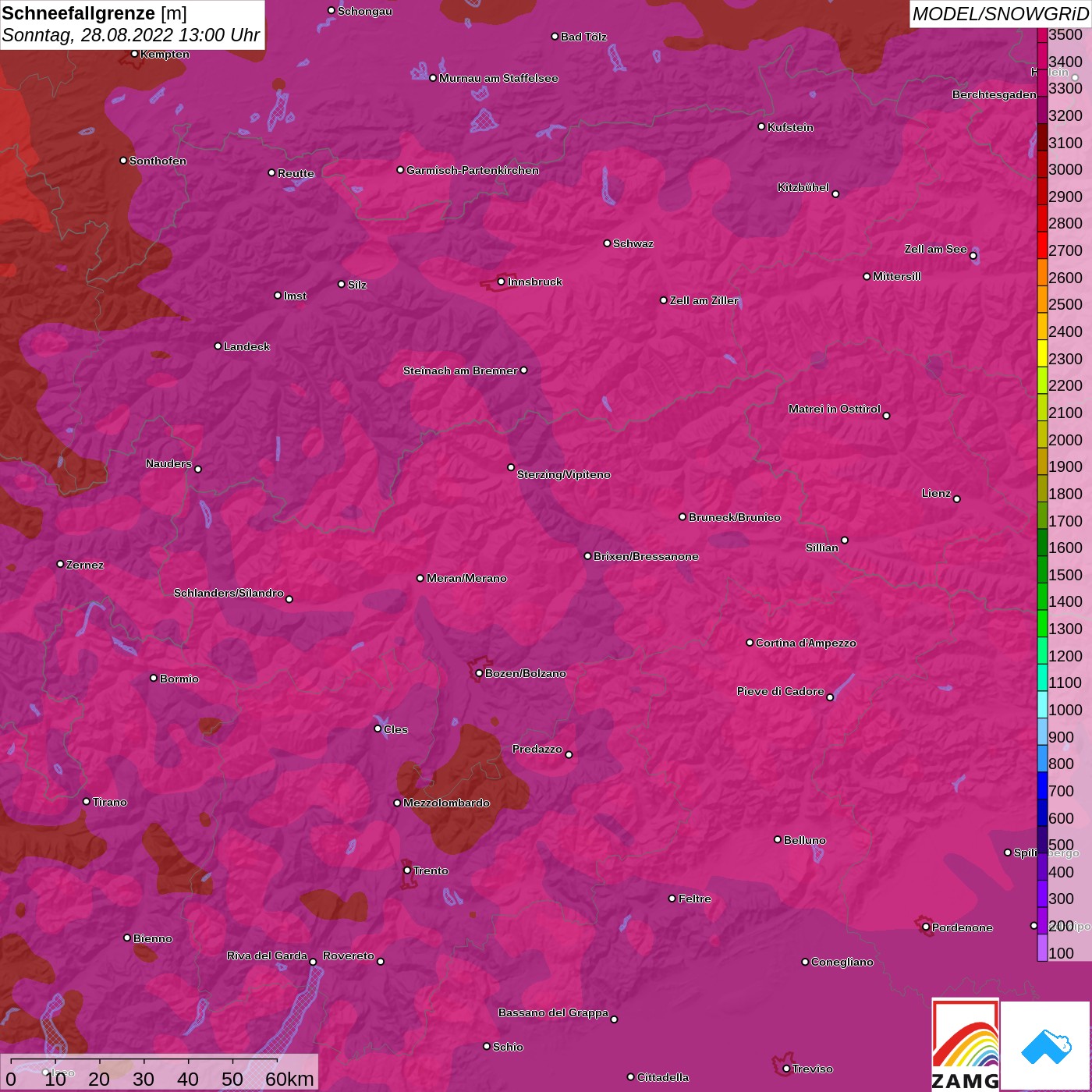Click the Cittadella label
Image resolution: width=1092 pixels, height=1092 pixels.
tap(663, 1077)
